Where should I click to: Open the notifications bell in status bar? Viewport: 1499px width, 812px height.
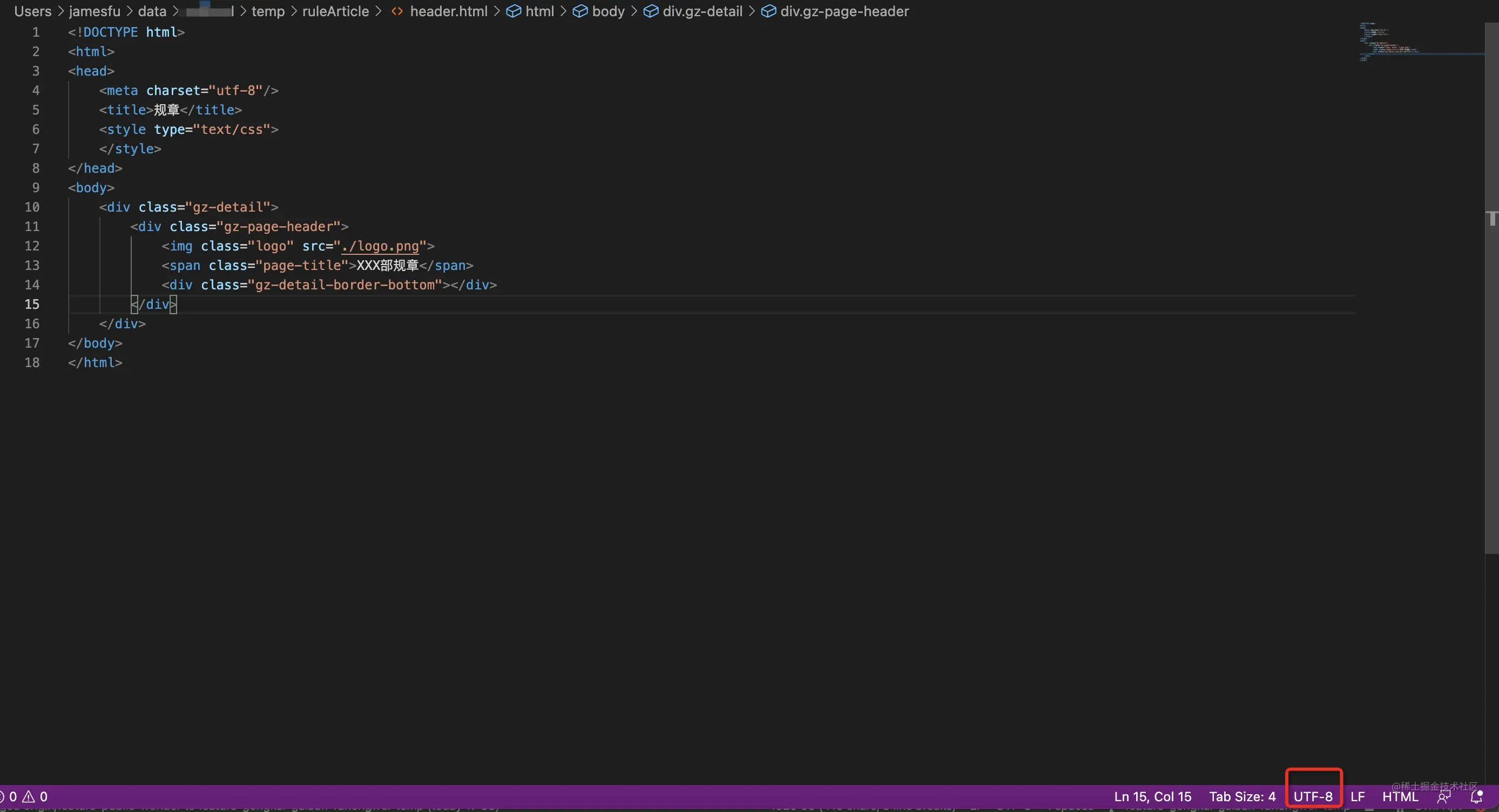[x=1476, y=796]
